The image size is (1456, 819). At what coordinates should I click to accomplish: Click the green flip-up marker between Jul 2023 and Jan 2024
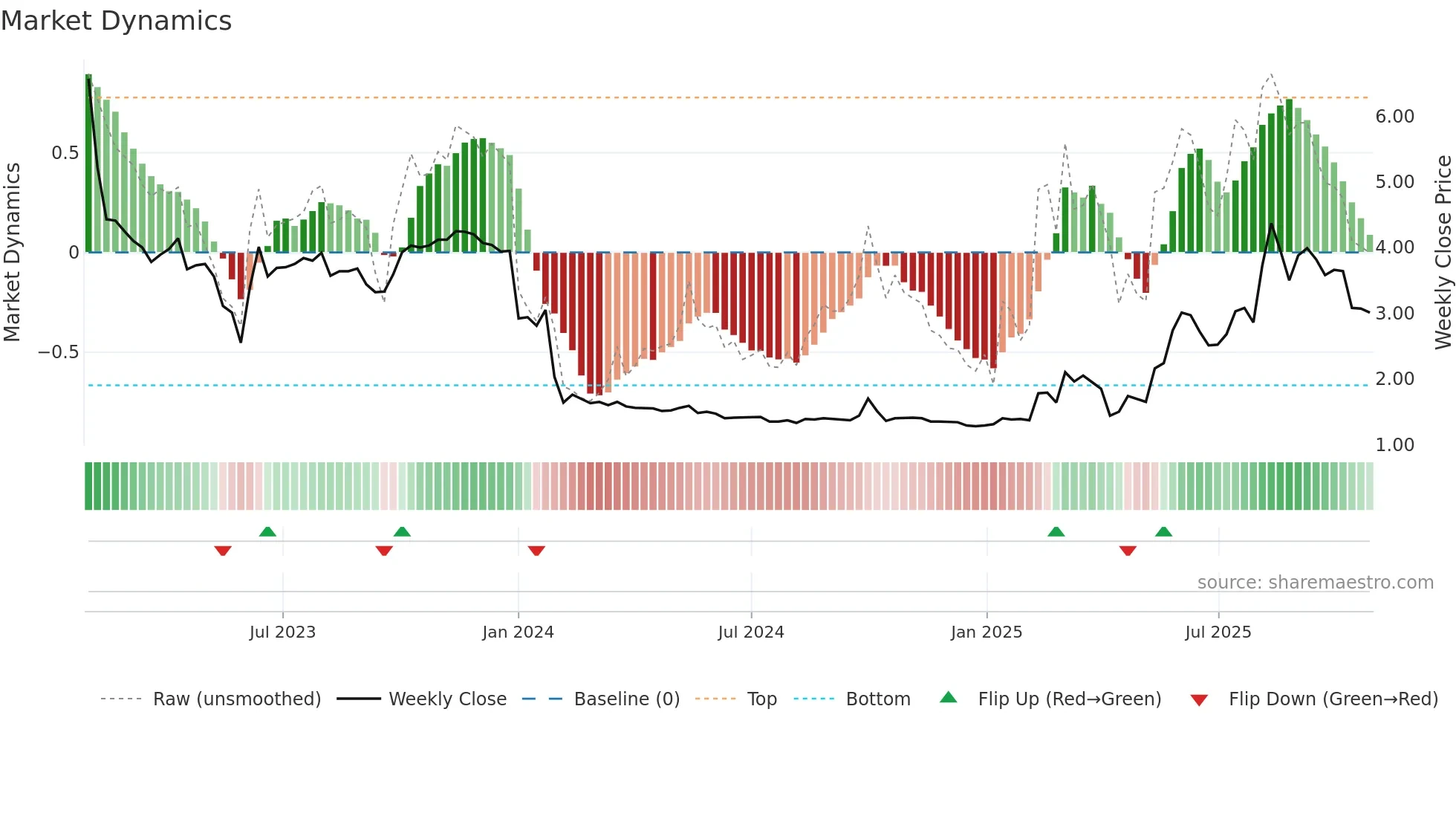click(402, 531)
